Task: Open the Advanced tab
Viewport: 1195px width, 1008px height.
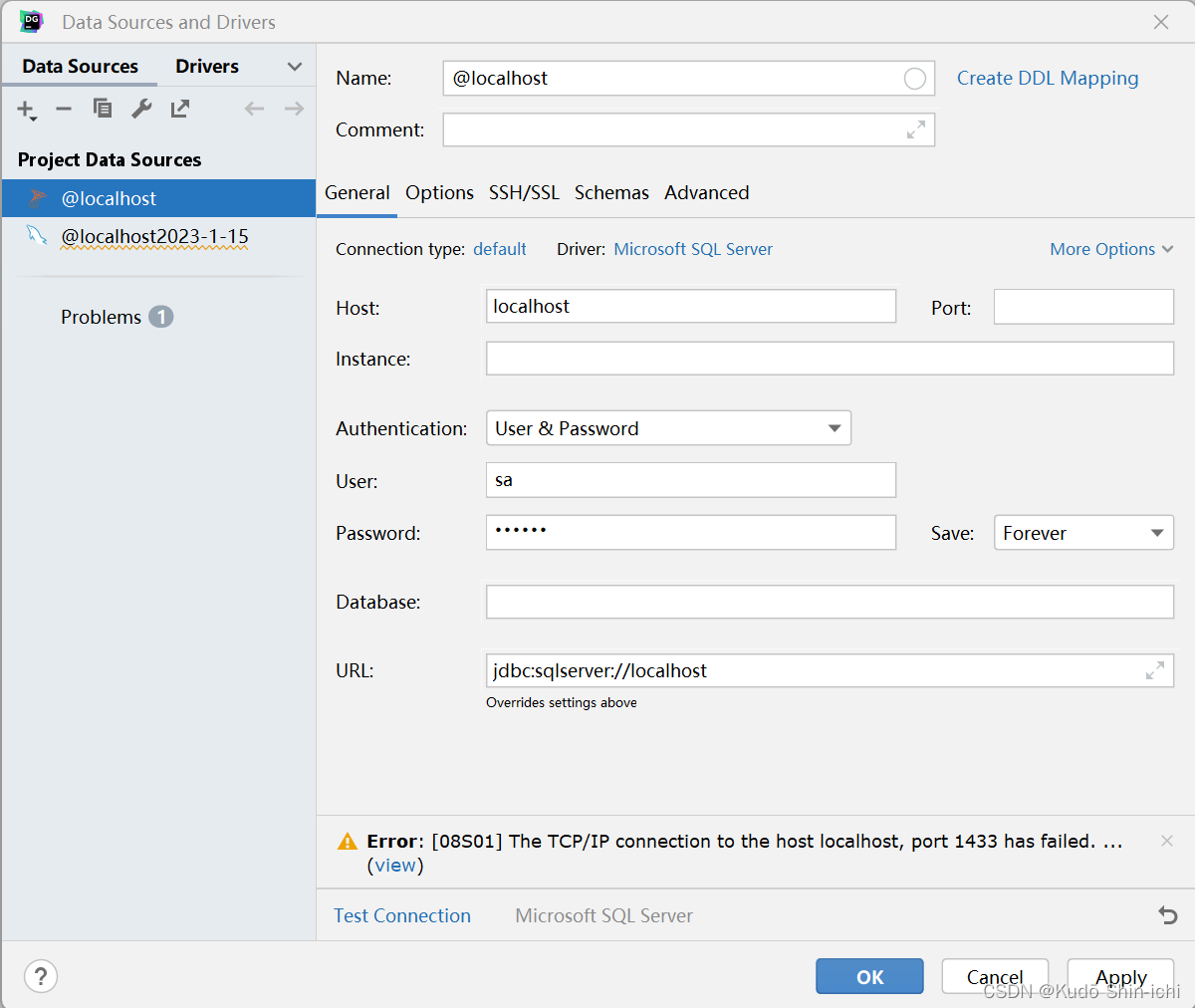Action: pos(707,193)
